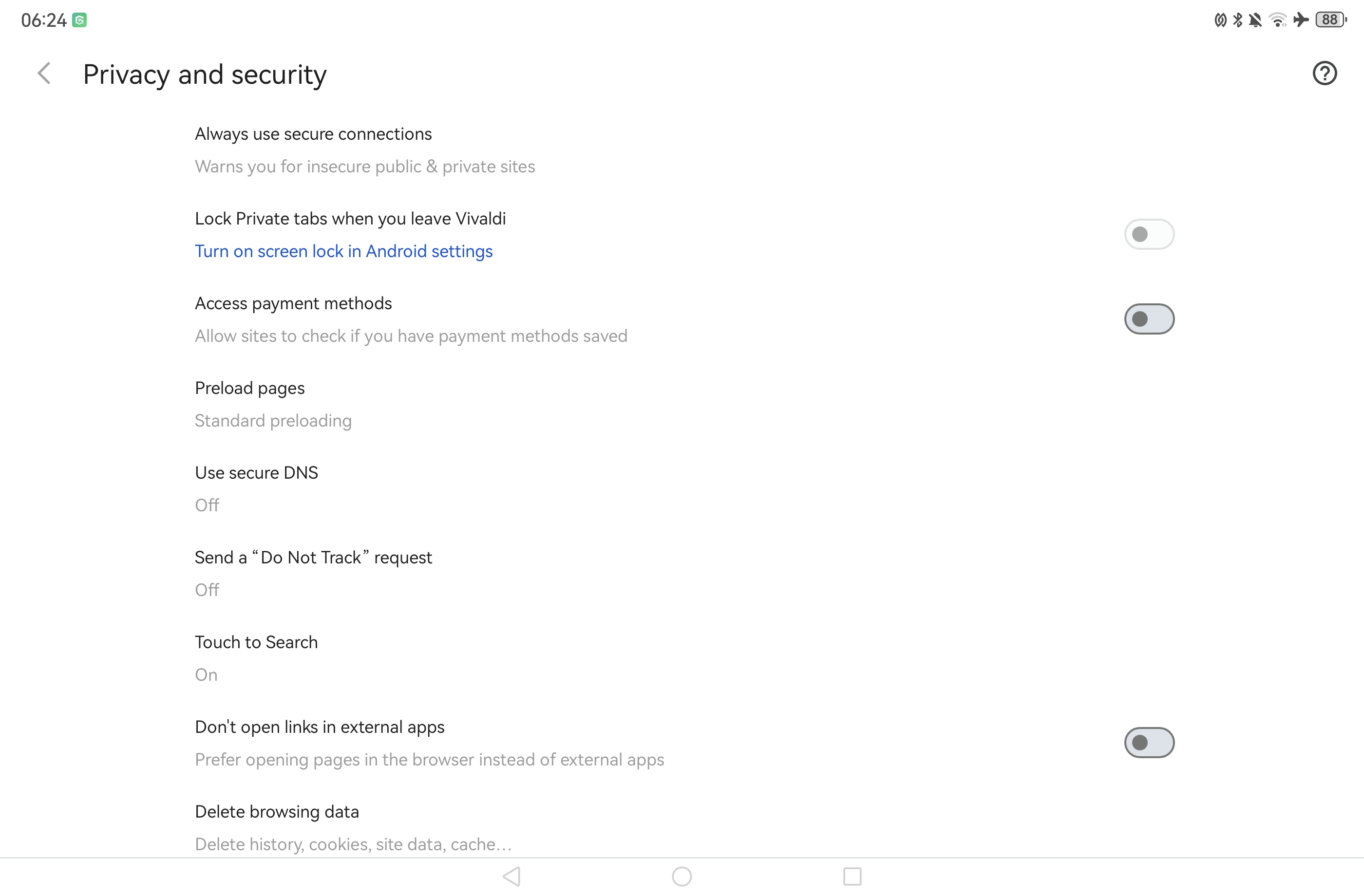Toggle Lock Private tabs switch
This screenshot has width=1364, height=896.
point(1149,234)
